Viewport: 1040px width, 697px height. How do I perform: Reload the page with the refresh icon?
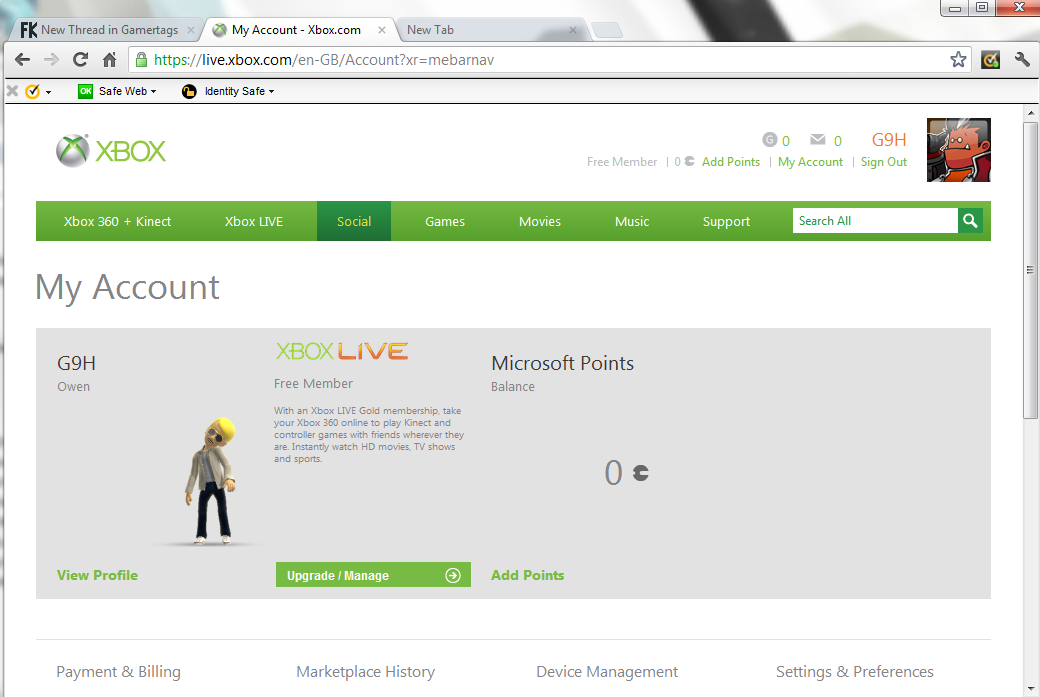click(x=80, y=60)
